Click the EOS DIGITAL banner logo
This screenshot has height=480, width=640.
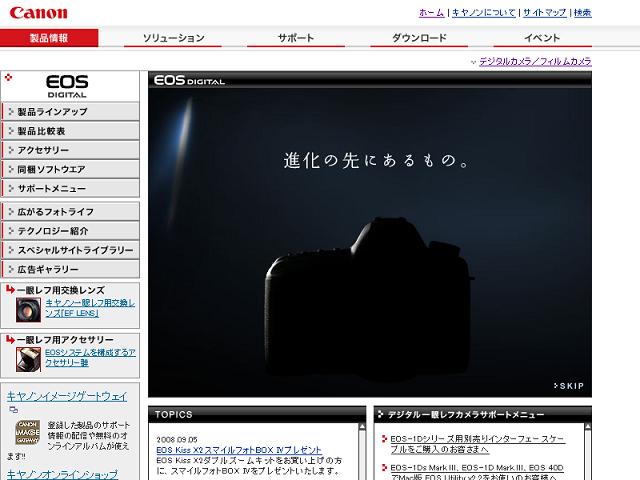(x=189, y=80)
